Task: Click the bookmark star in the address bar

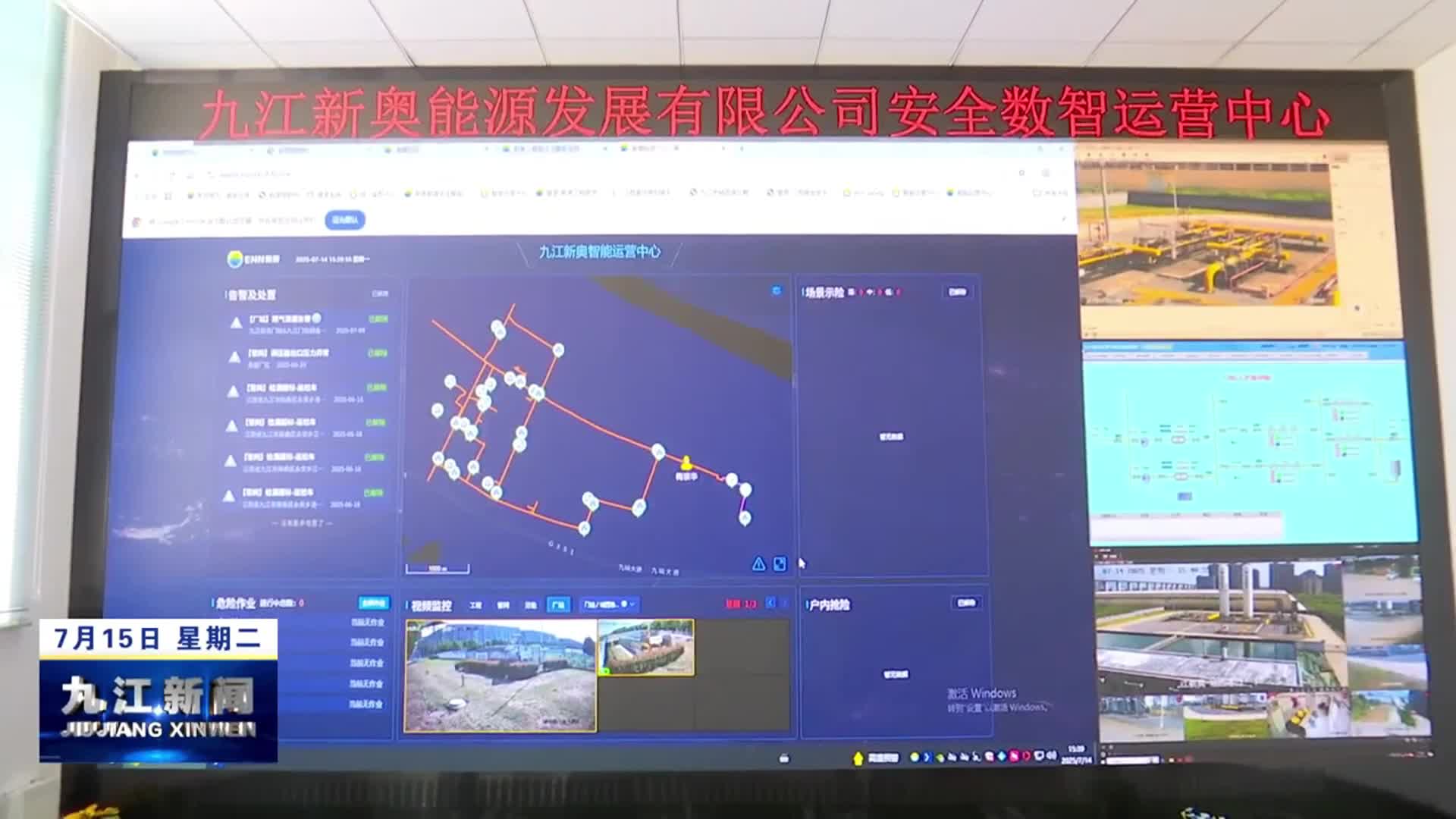Action: click(1021, 174)
